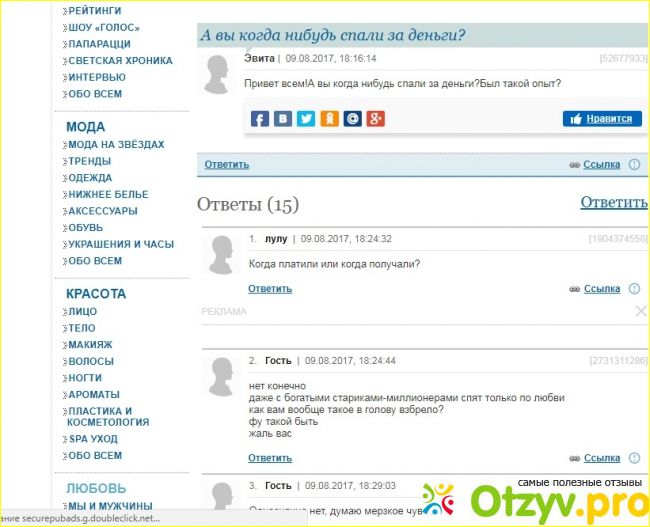
Task: Share the post on Google Plus
Action: [376, 119]
